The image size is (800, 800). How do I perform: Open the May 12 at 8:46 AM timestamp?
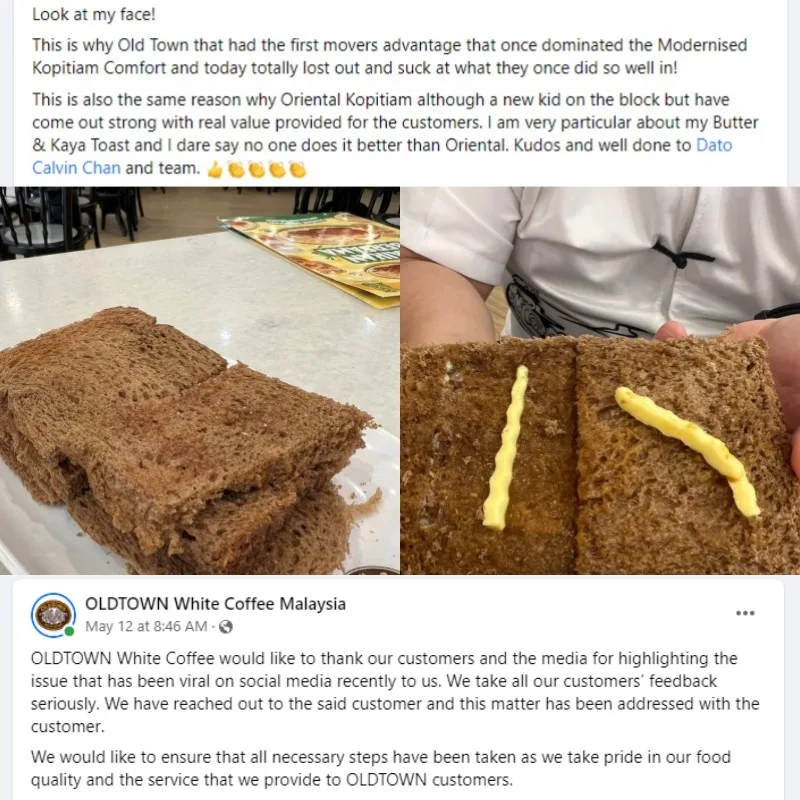coord(146,626)
